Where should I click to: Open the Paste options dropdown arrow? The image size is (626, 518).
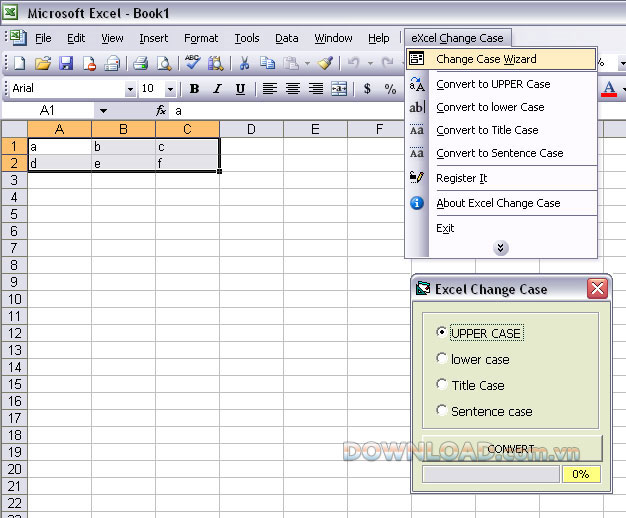(307, 63)
